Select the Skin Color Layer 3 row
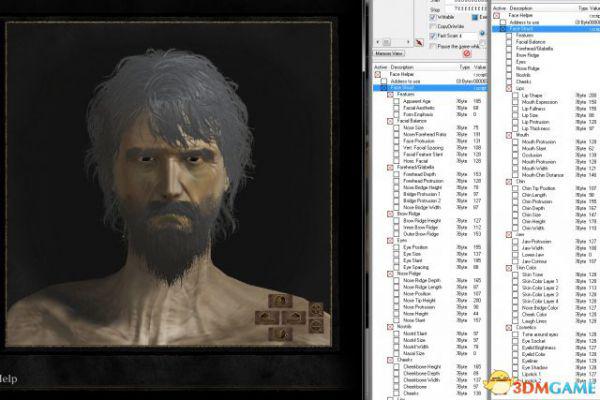600x400 pixels. click(546, 294)
